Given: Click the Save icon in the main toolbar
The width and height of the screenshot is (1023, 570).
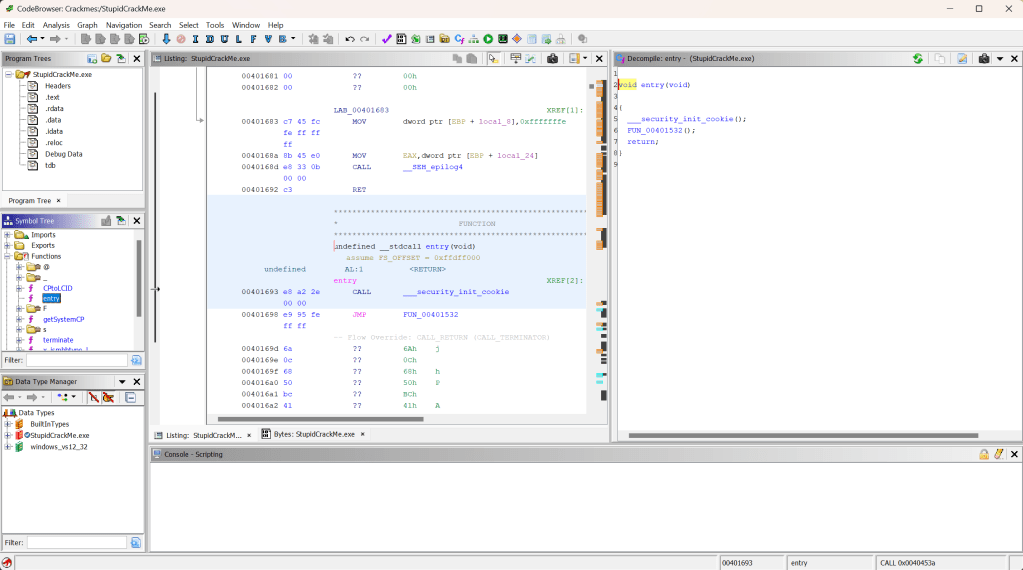Looking at the screenshot, I should [10, 39].
